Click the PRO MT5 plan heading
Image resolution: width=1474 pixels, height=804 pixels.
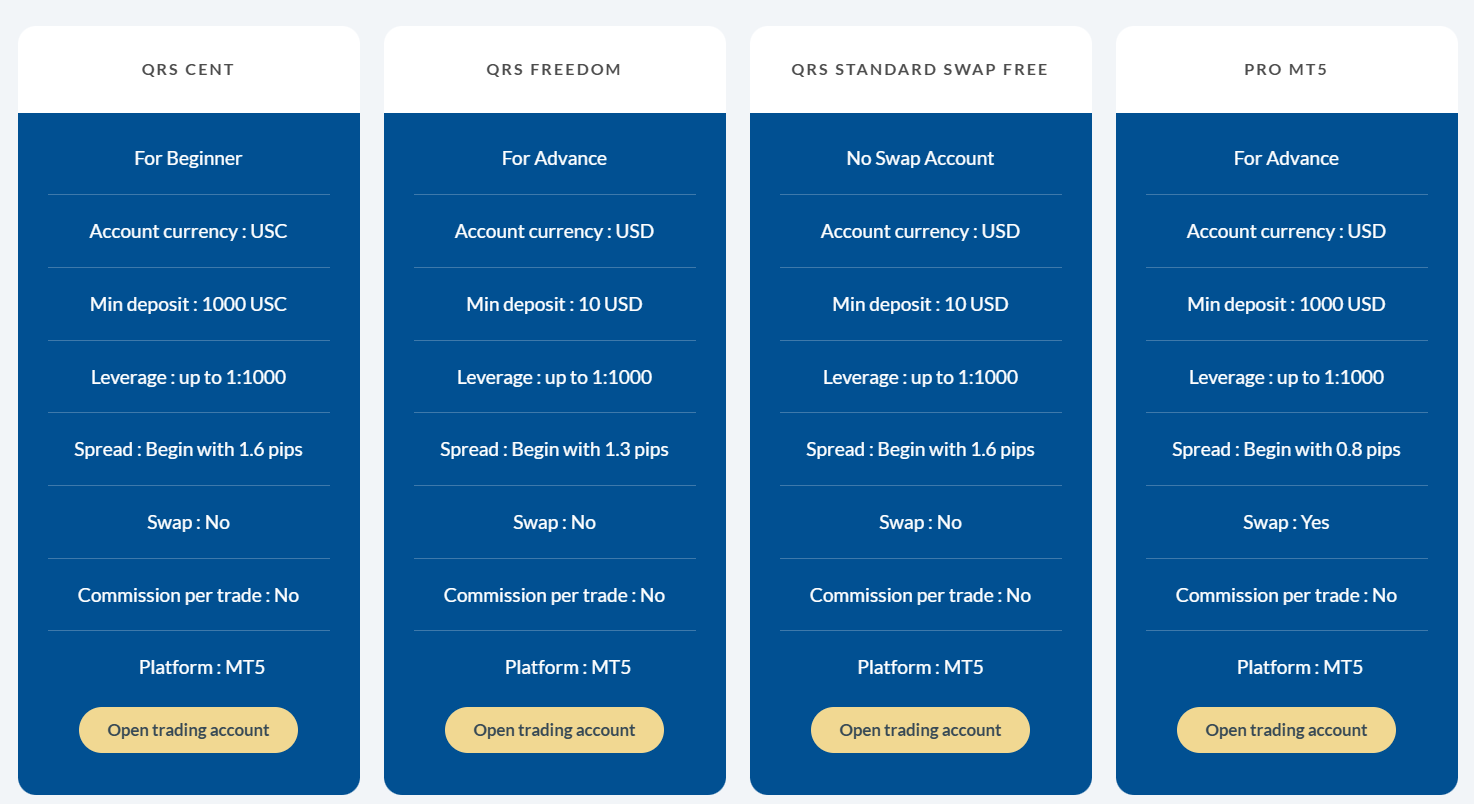click(x=1286, y=70)
